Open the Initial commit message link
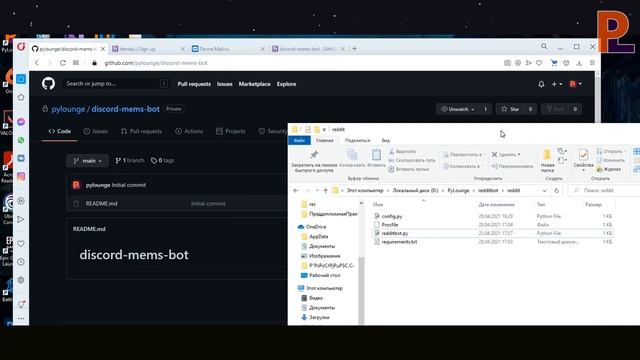 129,185
